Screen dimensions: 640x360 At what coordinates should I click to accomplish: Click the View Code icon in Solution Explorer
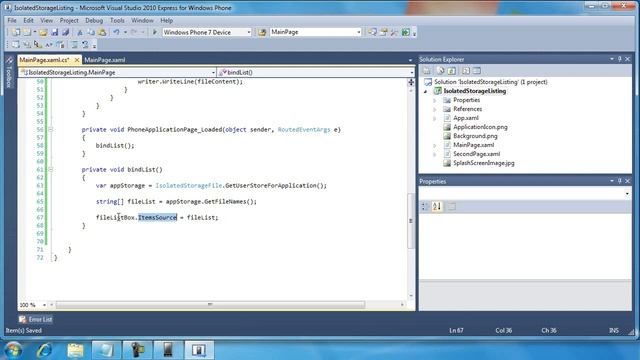click(x=466, y=71)
